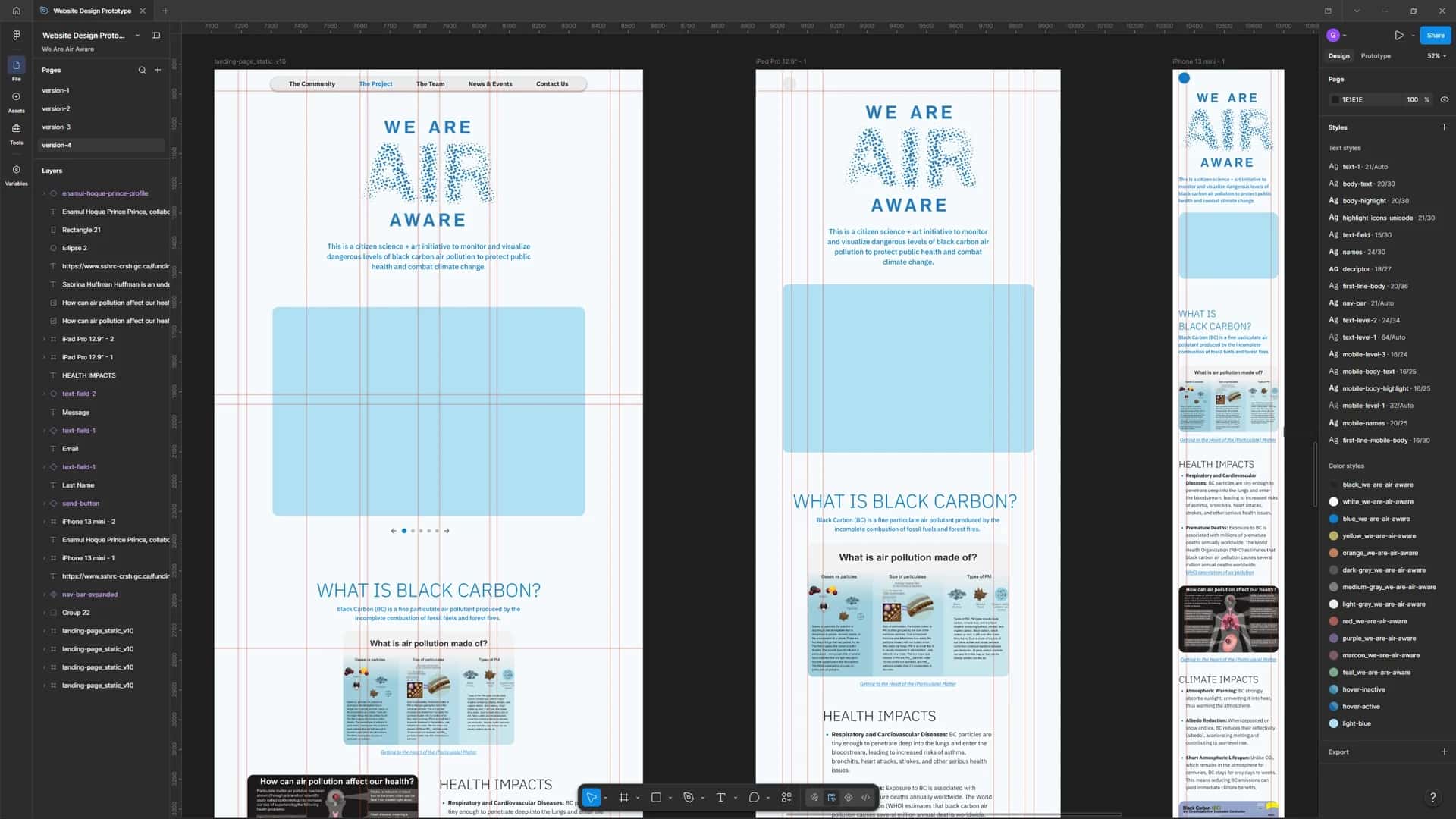Click the G user avatar
The image size is (1456, 819).
click(x=1333, y=35)
